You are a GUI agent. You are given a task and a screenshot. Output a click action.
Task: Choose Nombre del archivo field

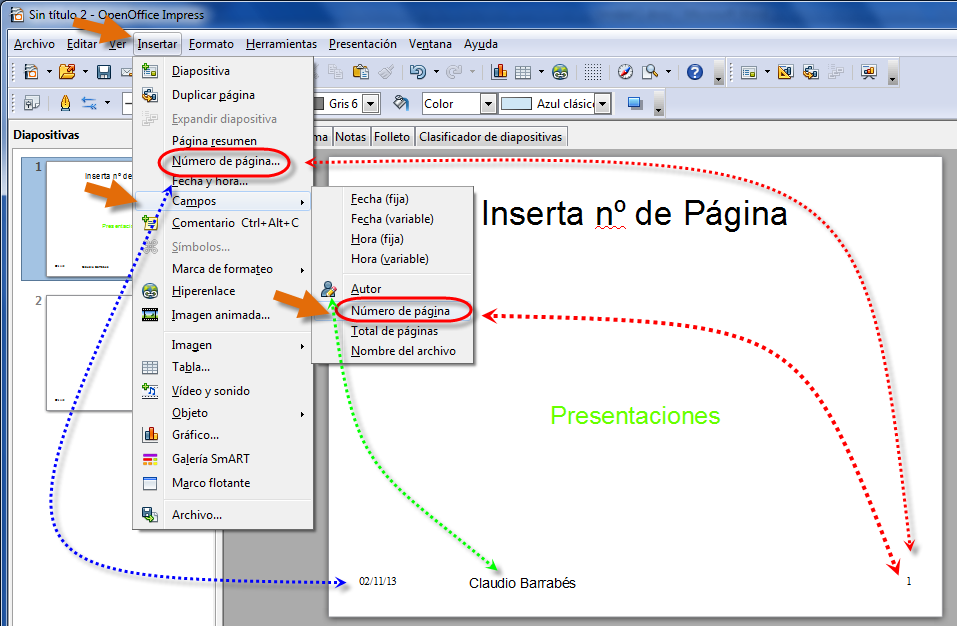[x=403, y=351]
